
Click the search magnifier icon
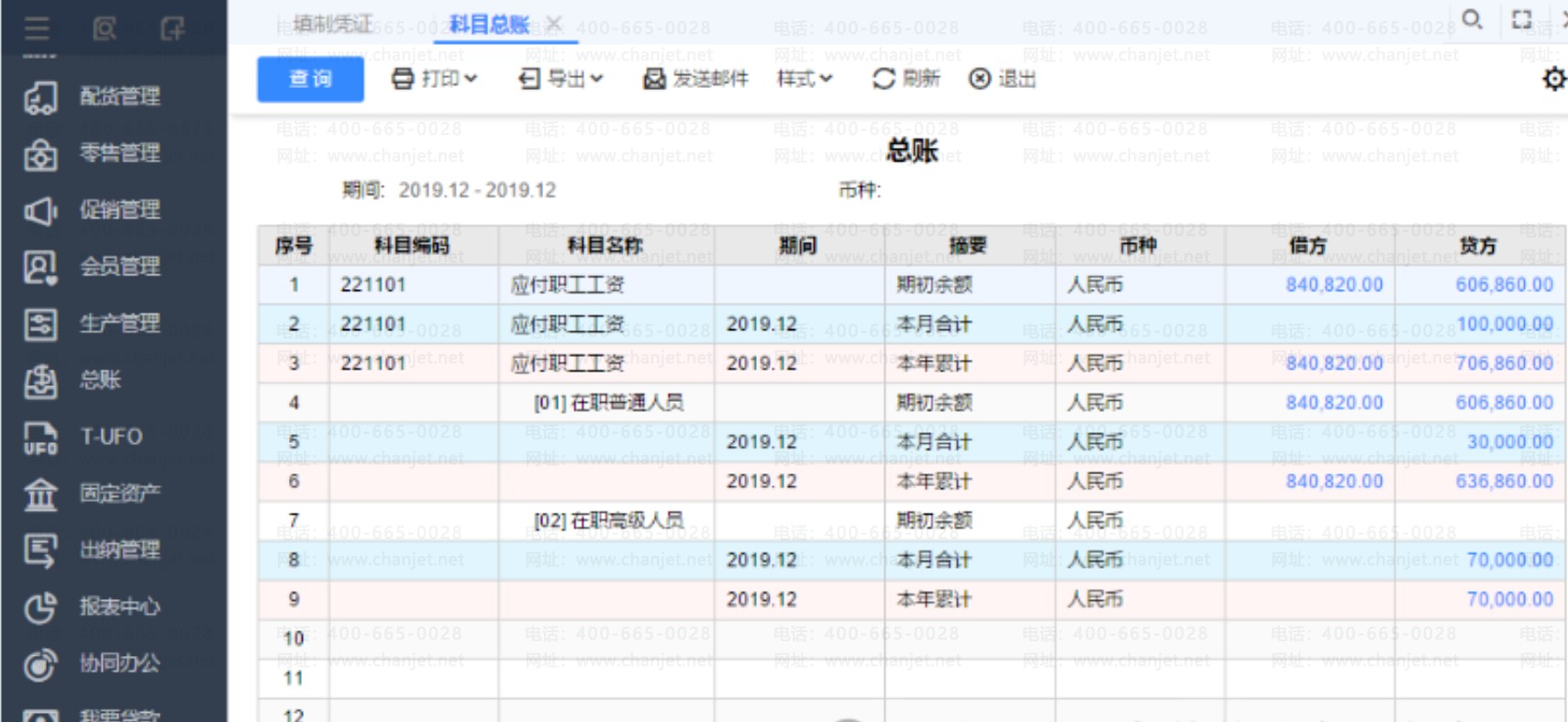(x=1472, y=19)
